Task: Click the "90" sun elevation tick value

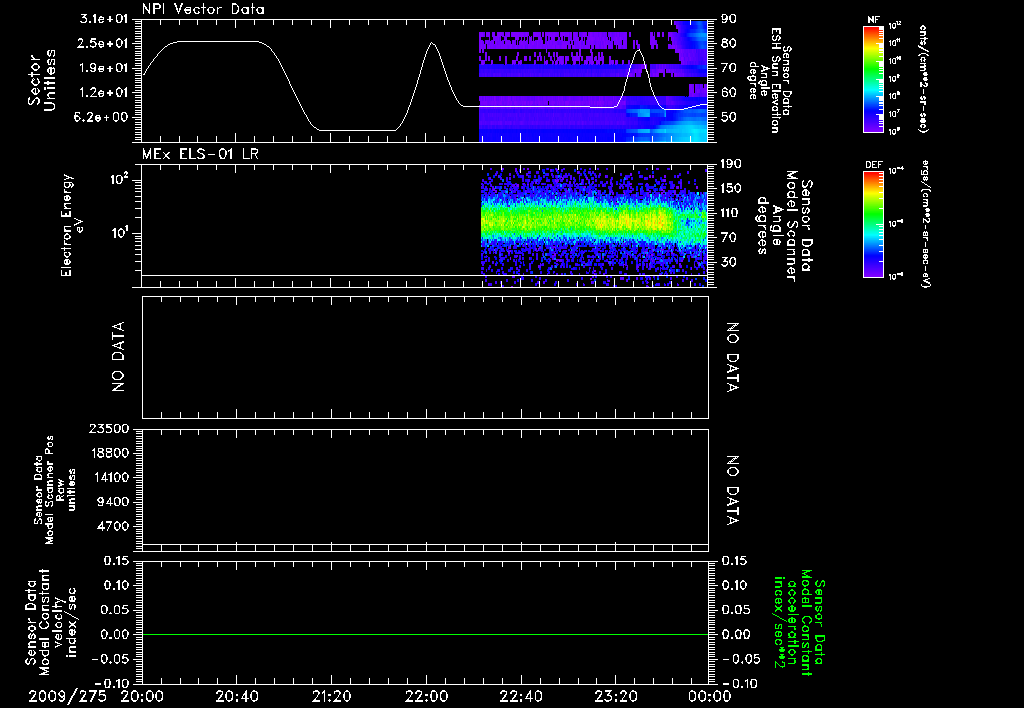Action: (x=728, y=19)
